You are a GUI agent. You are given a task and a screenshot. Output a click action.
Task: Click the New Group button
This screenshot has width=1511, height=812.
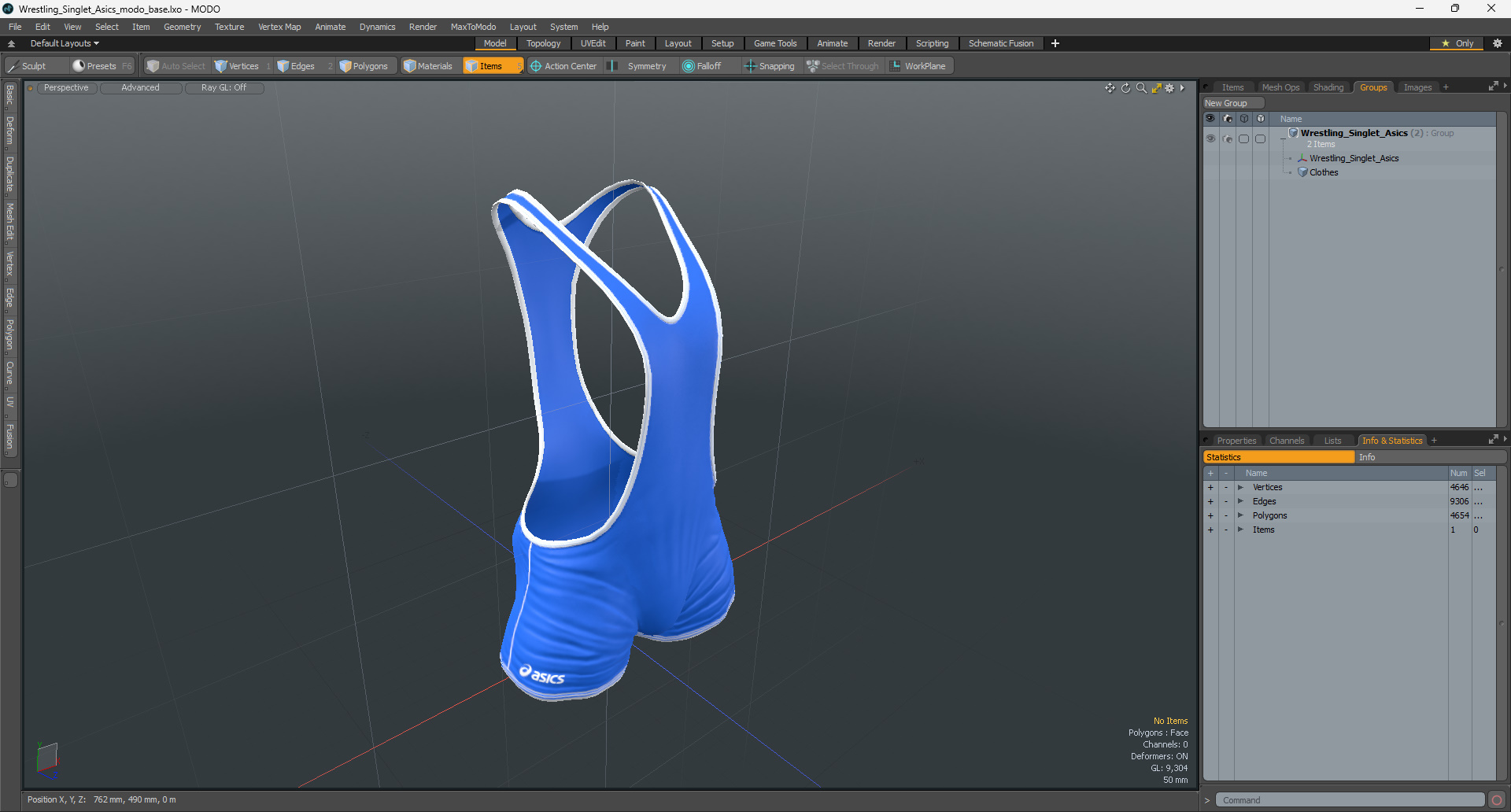point(1232,103)
